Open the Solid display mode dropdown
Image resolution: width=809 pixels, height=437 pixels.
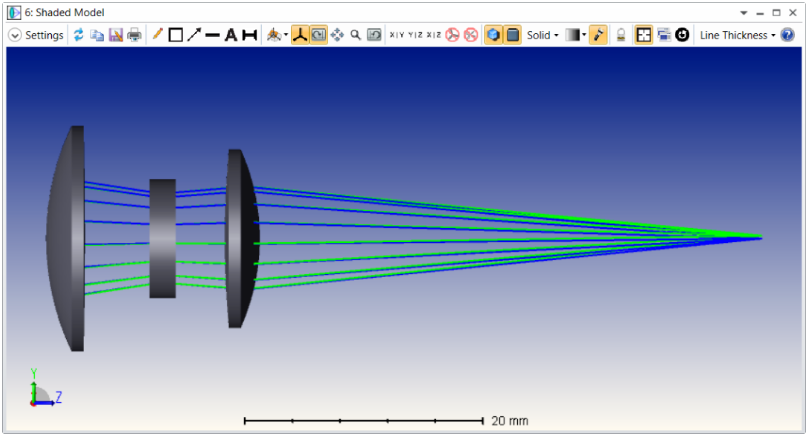point(542,35)
